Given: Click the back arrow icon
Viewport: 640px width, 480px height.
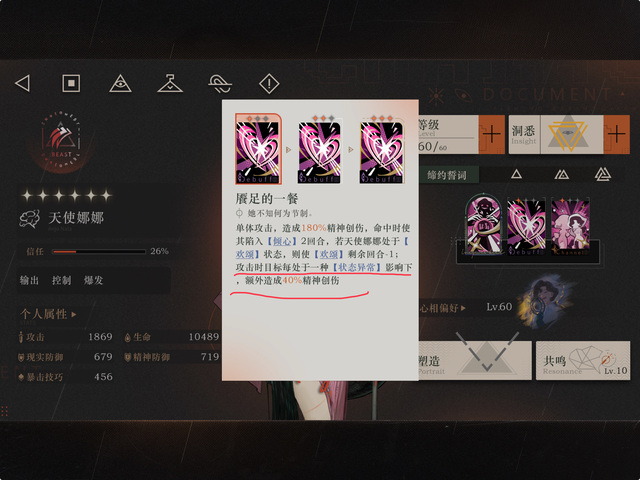Looking at the screenshot, I should coord(22,83).
